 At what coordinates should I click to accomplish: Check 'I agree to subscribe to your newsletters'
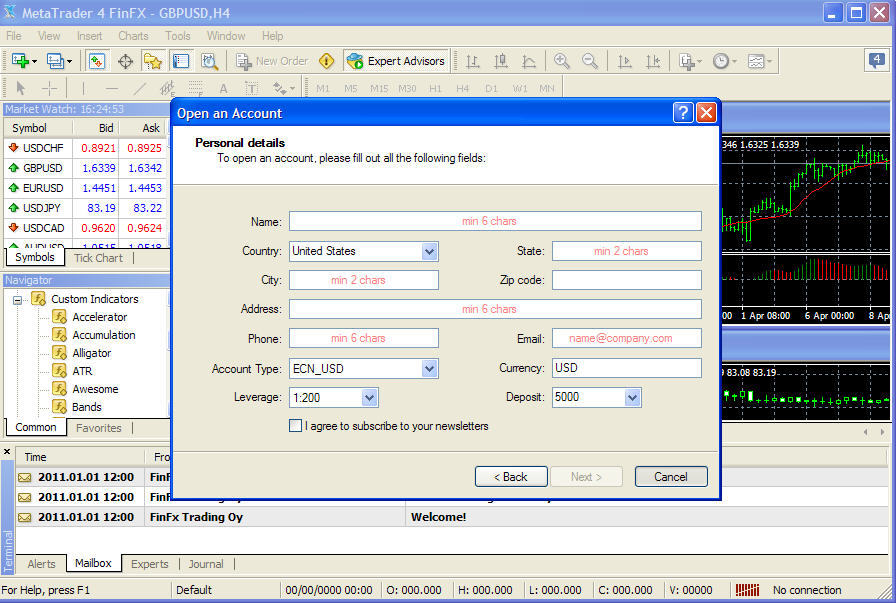(x=296, y=425)
